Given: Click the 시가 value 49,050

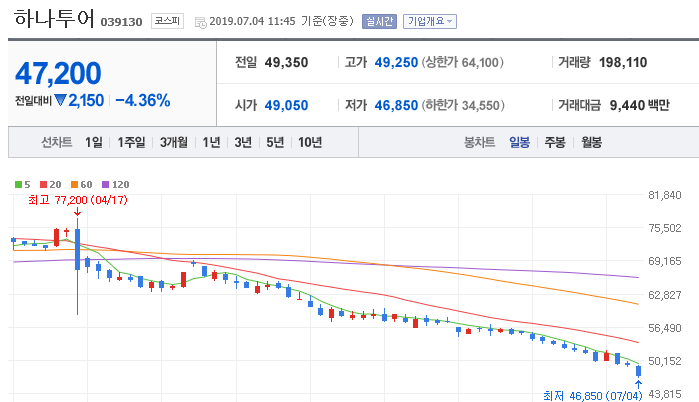Looking at the screenshot, I should click(286, 106).
